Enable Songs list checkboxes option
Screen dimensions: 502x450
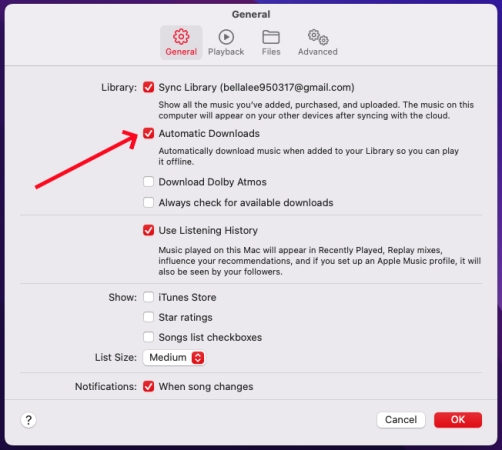pyautogui.click(x=148, y=337)
